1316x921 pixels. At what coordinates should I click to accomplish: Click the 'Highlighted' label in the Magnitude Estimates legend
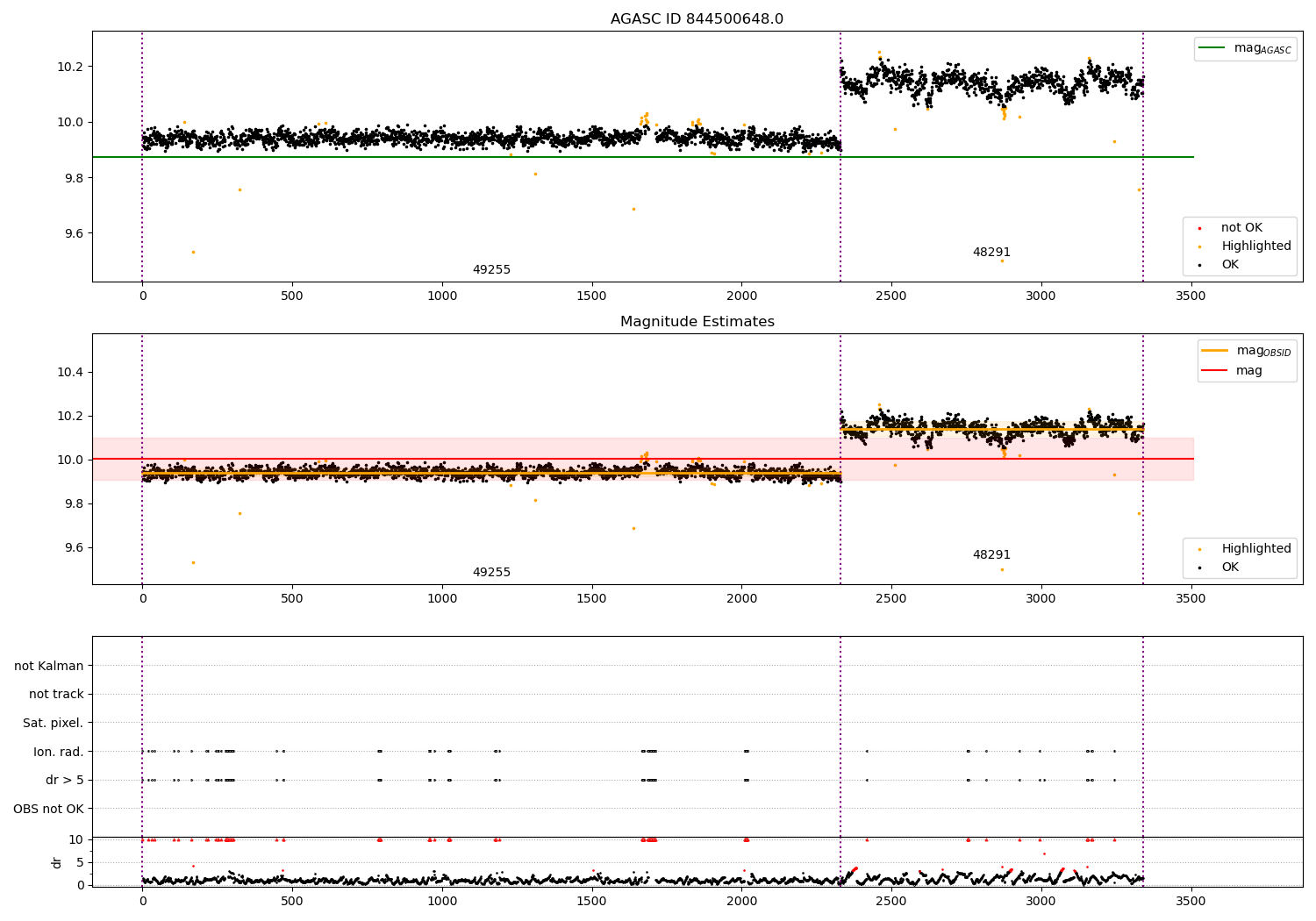pyautogui.click(x=1256, y=549)
